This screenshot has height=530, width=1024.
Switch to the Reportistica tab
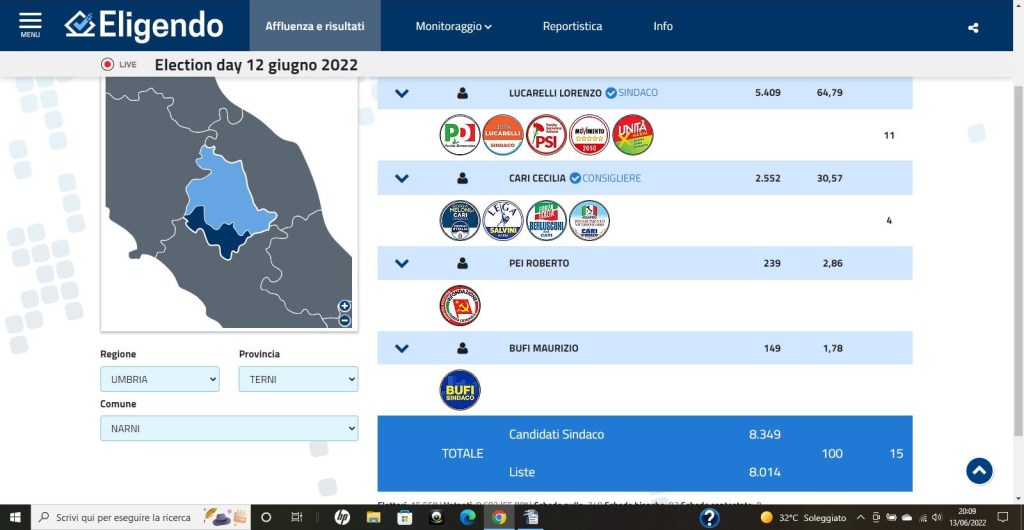[572, 26]
